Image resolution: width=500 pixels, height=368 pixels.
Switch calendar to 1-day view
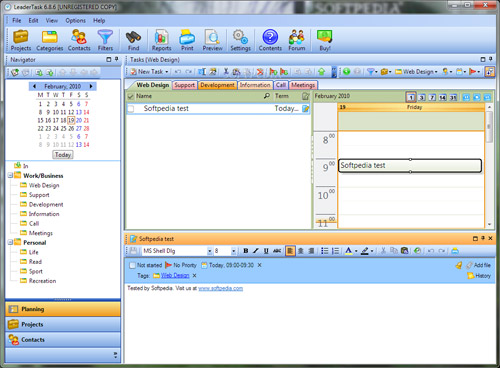[x=411, y=97]
